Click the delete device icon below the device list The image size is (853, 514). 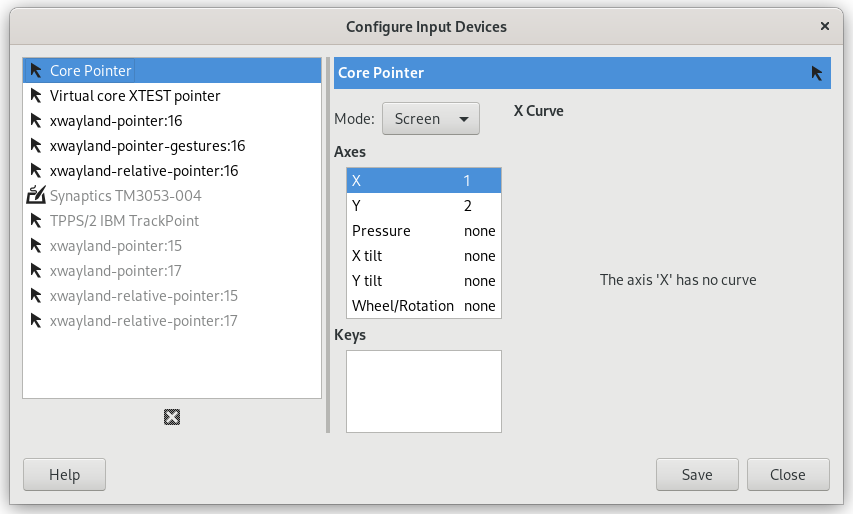coord(172,417)
